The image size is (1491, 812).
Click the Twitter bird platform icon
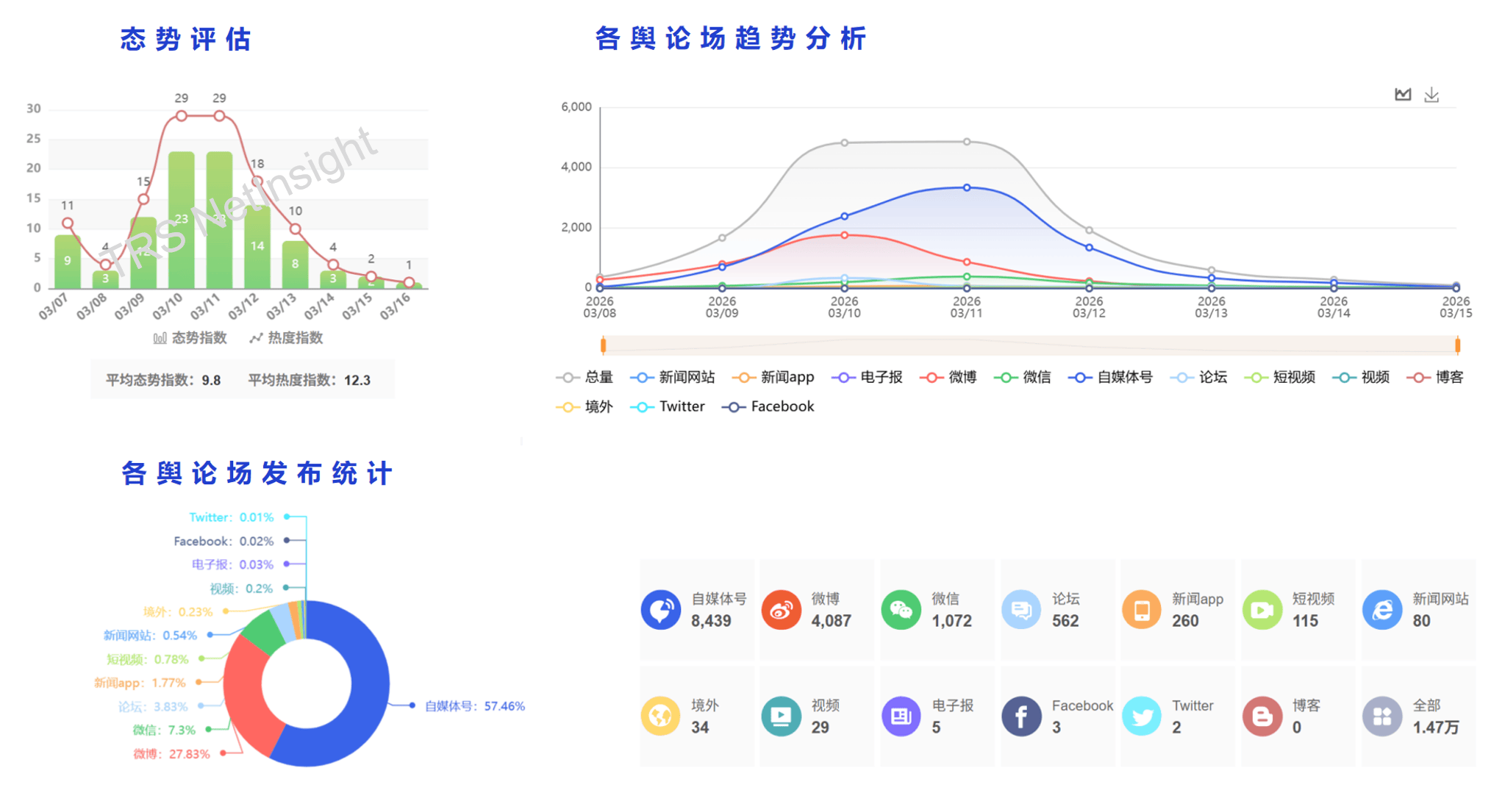(1142, 716)
